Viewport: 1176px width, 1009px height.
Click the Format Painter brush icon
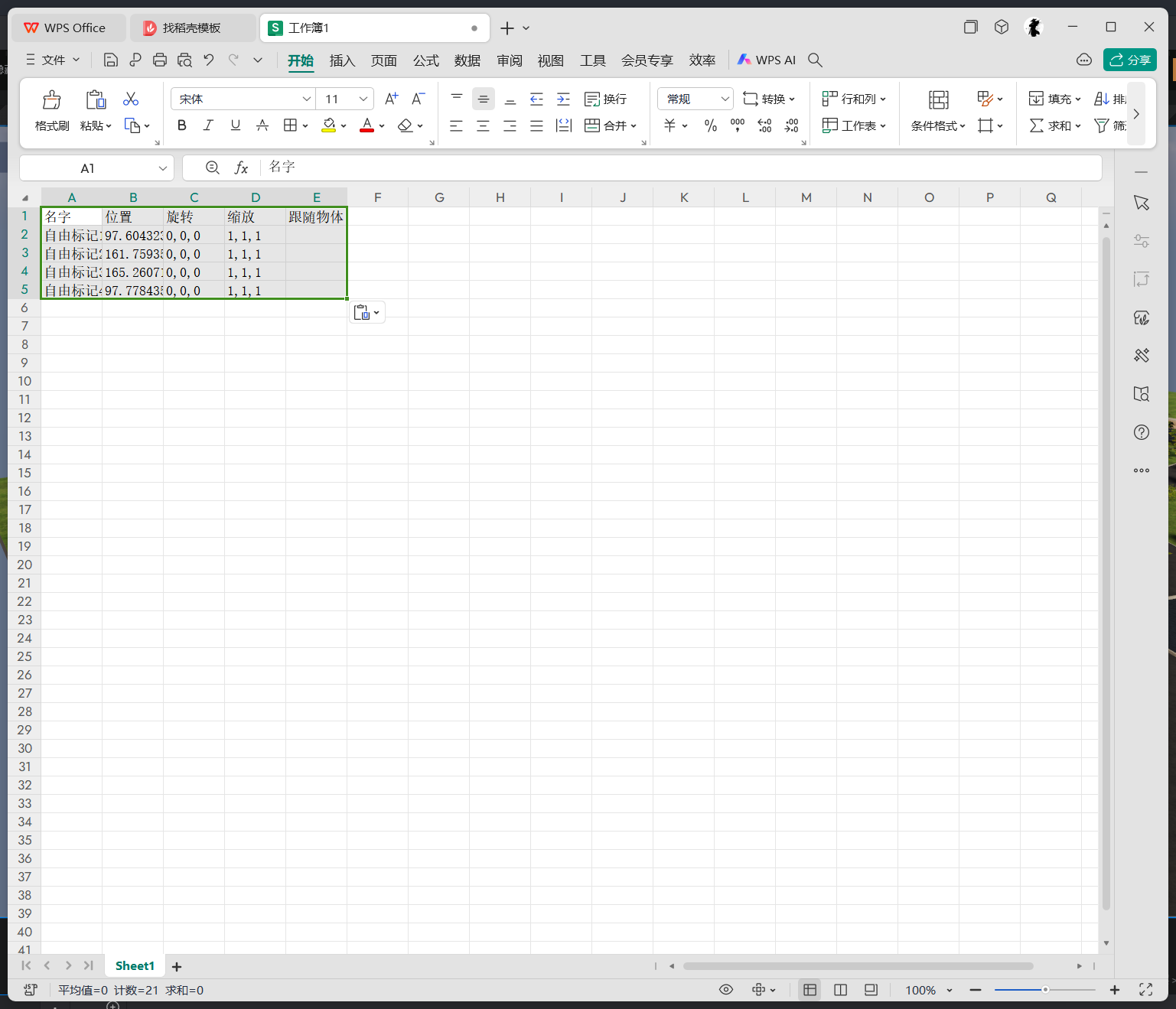coord(52,100)
